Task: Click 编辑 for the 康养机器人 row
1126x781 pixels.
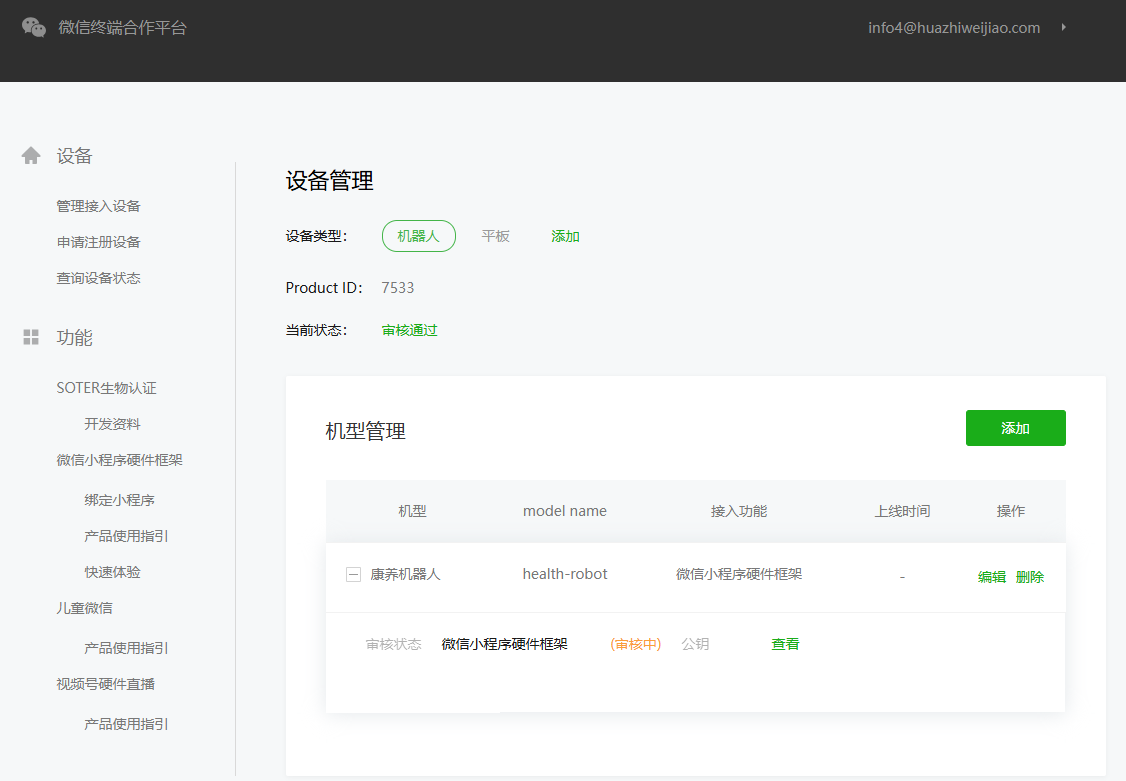Action: tap(992, 577)
